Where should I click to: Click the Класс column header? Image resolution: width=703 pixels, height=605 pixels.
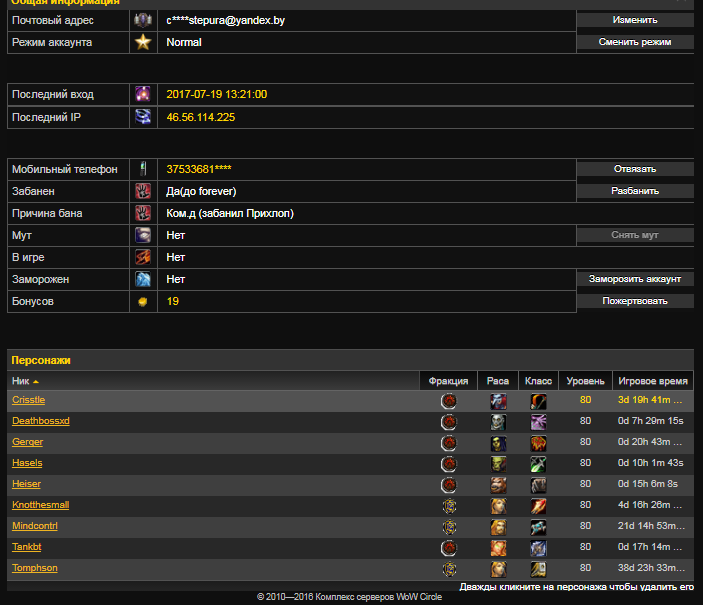coord(538,380)
